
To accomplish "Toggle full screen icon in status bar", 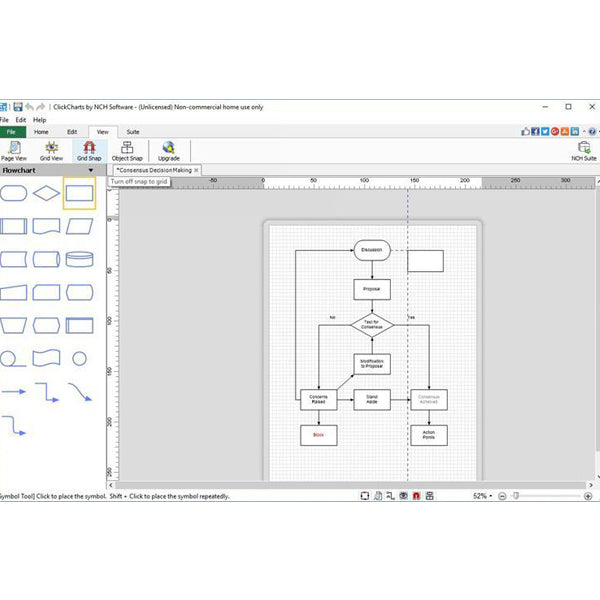I will coord(365,496).
